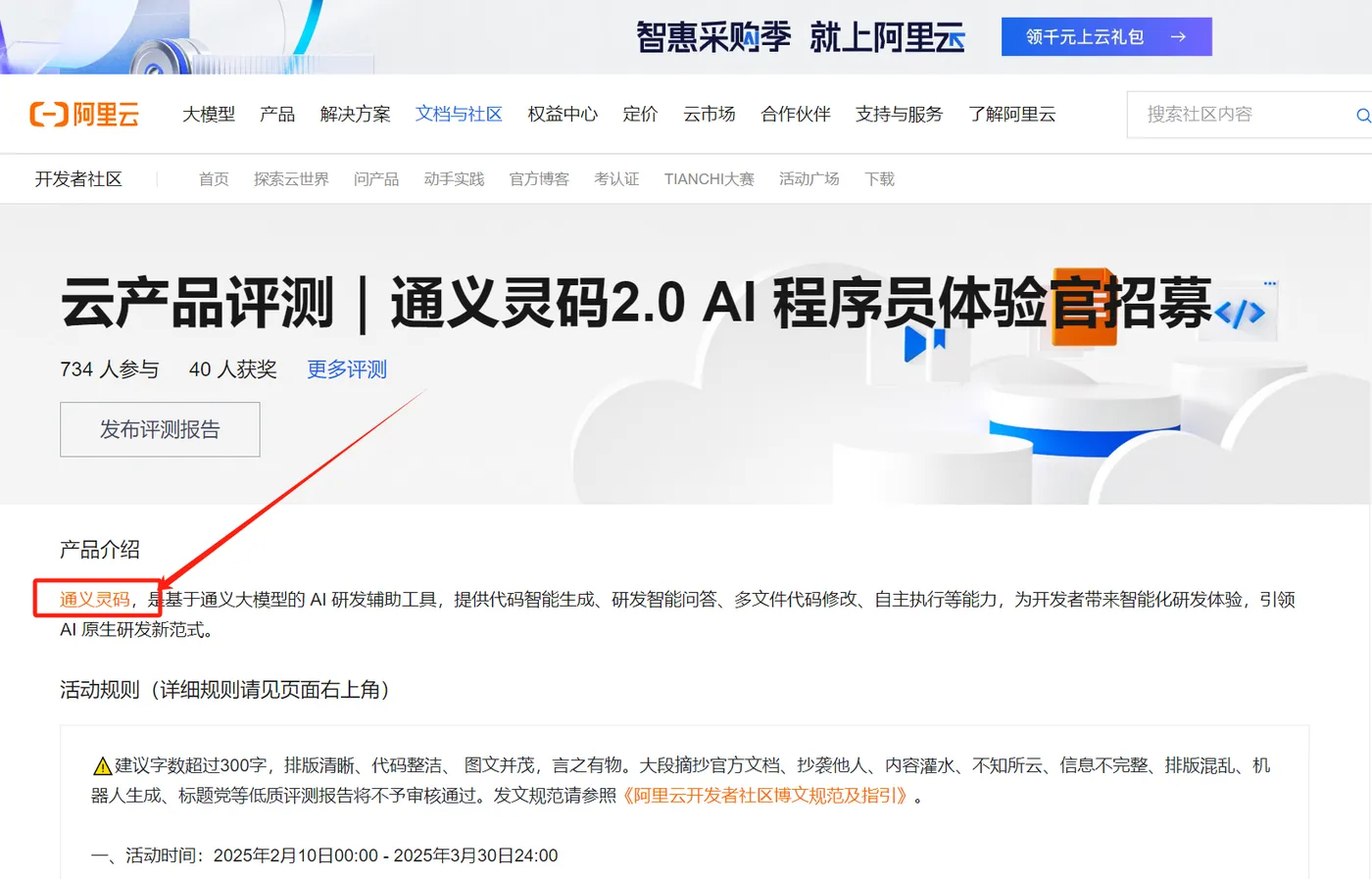Switch to the 探索云世界 tab
Screen dimensions: 1372x879
[291, 179]
